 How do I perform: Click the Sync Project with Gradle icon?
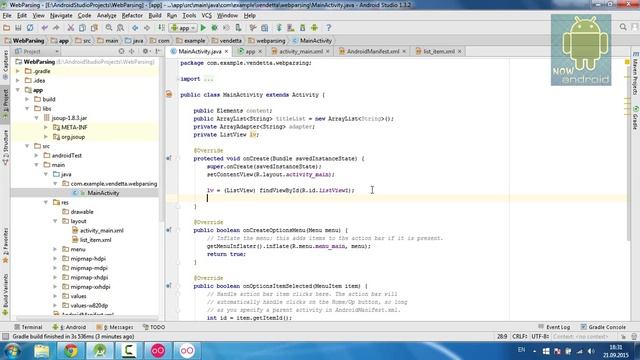tap(279, 28)
